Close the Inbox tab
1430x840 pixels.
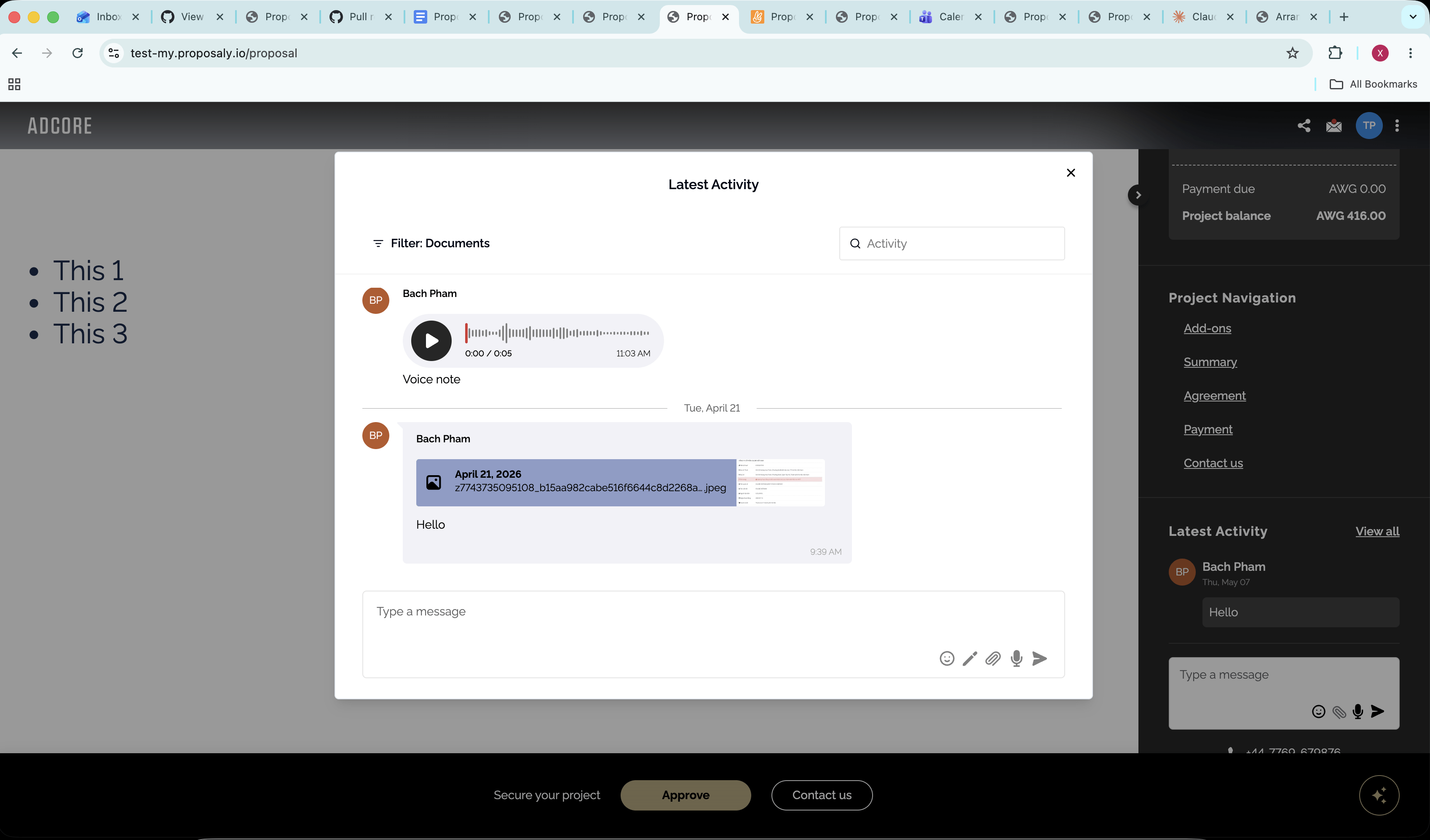pyautogui.click(x=136, y=17)
